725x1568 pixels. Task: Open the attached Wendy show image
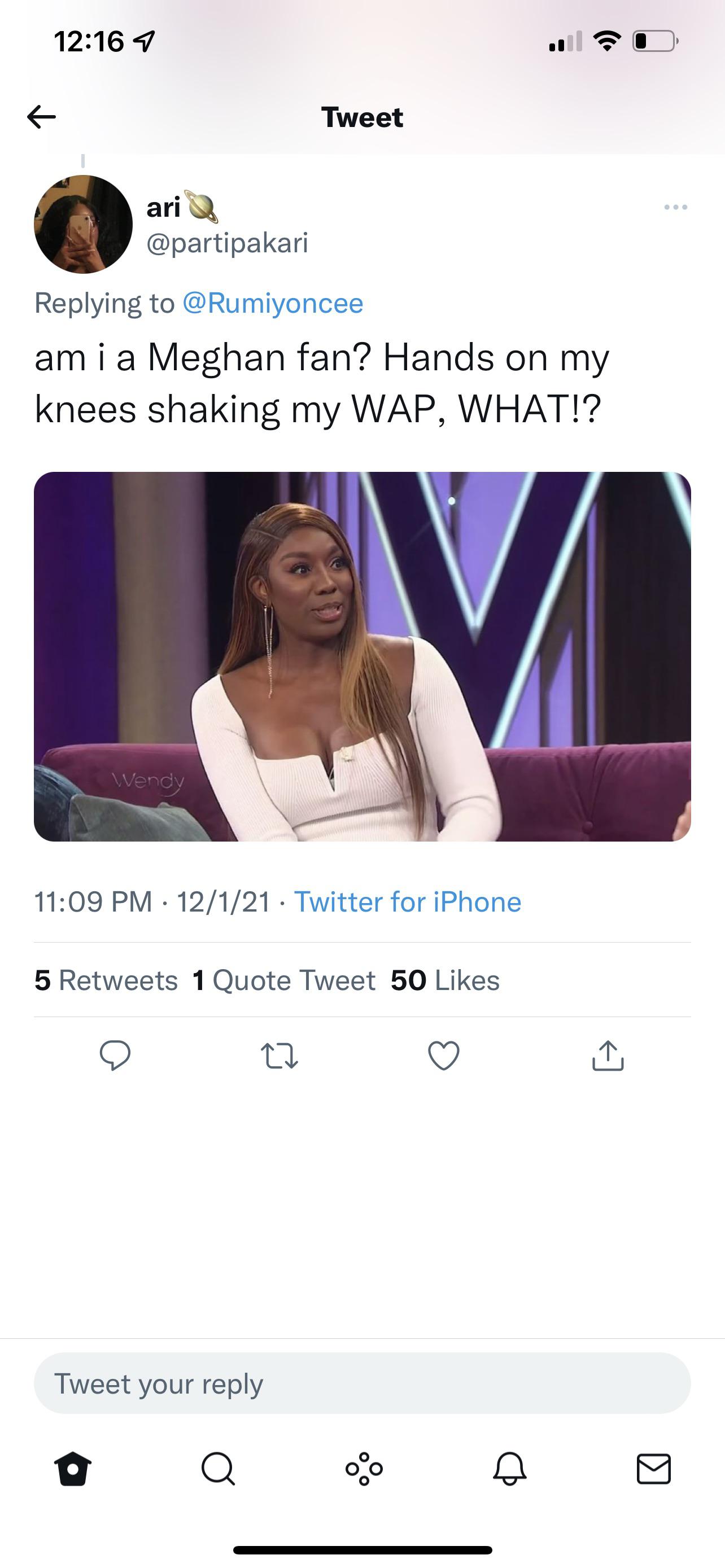click(x=362, y=656)
